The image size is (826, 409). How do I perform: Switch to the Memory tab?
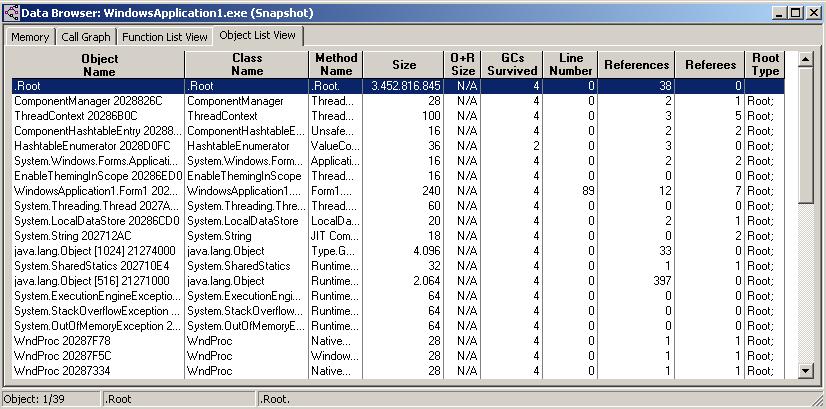(x=30, y=37)
